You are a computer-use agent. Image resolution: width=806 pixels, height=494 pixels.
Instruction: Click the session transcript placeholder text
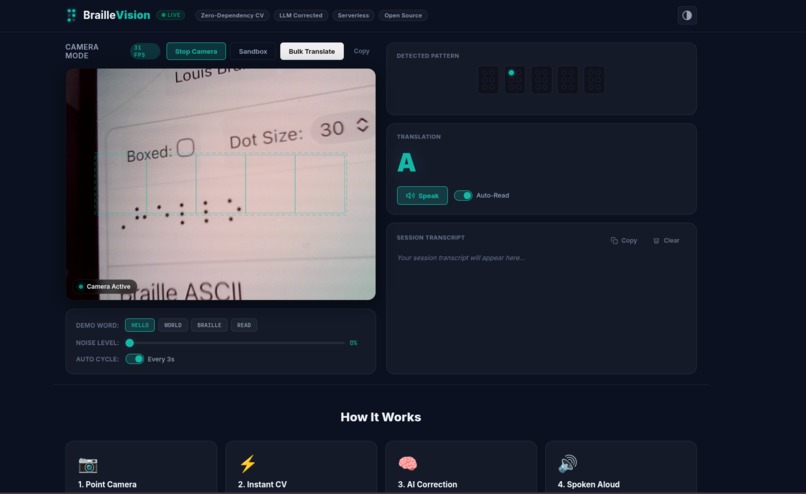pyautogui.click(x=461, y=258)
